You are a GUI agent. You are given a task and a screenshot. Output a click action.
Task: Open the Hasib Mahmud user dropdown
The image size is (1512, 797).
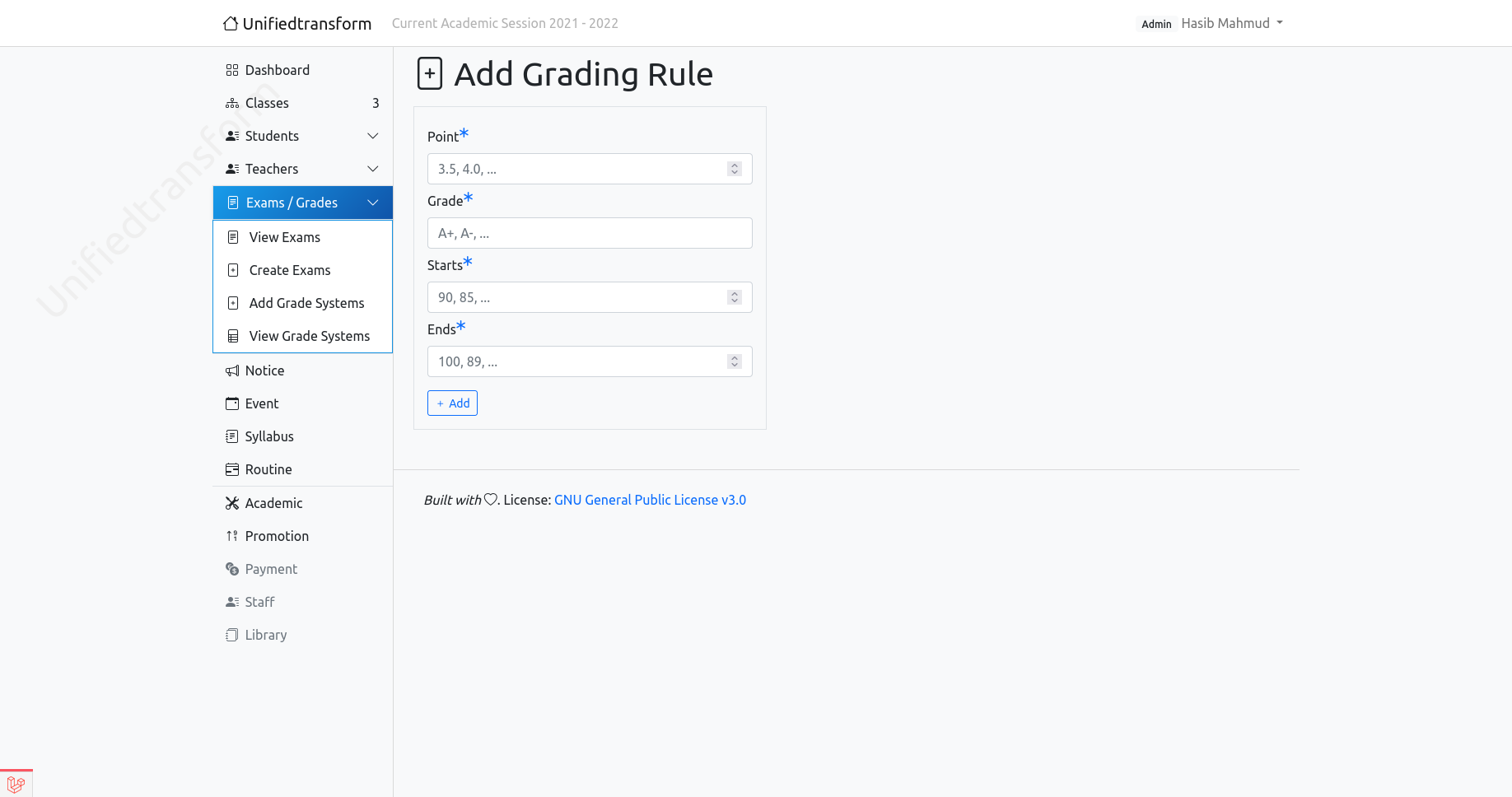coord(1232,23)
